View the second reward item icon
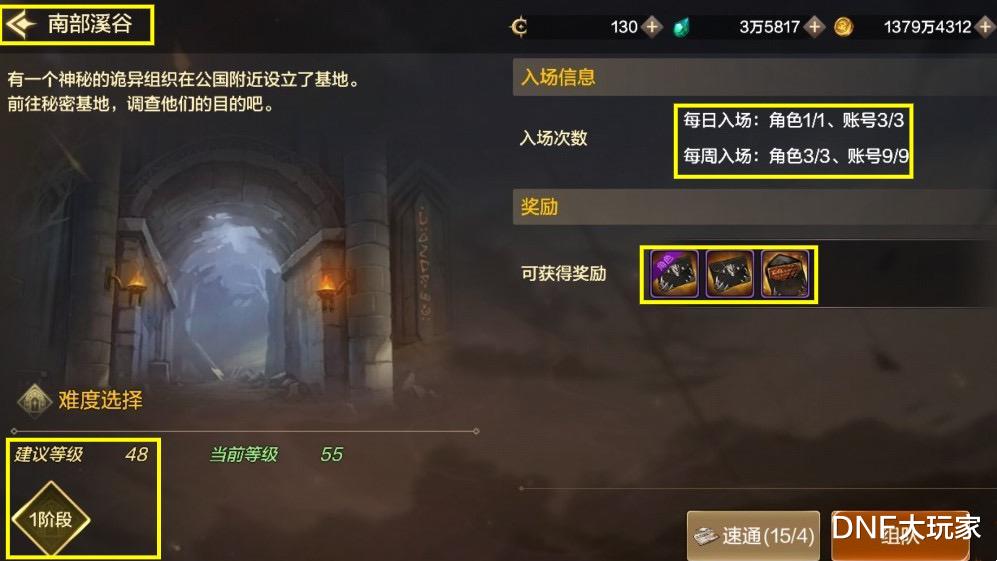The image size is (997, 561). pyautogui.click(x=729, y=274)
